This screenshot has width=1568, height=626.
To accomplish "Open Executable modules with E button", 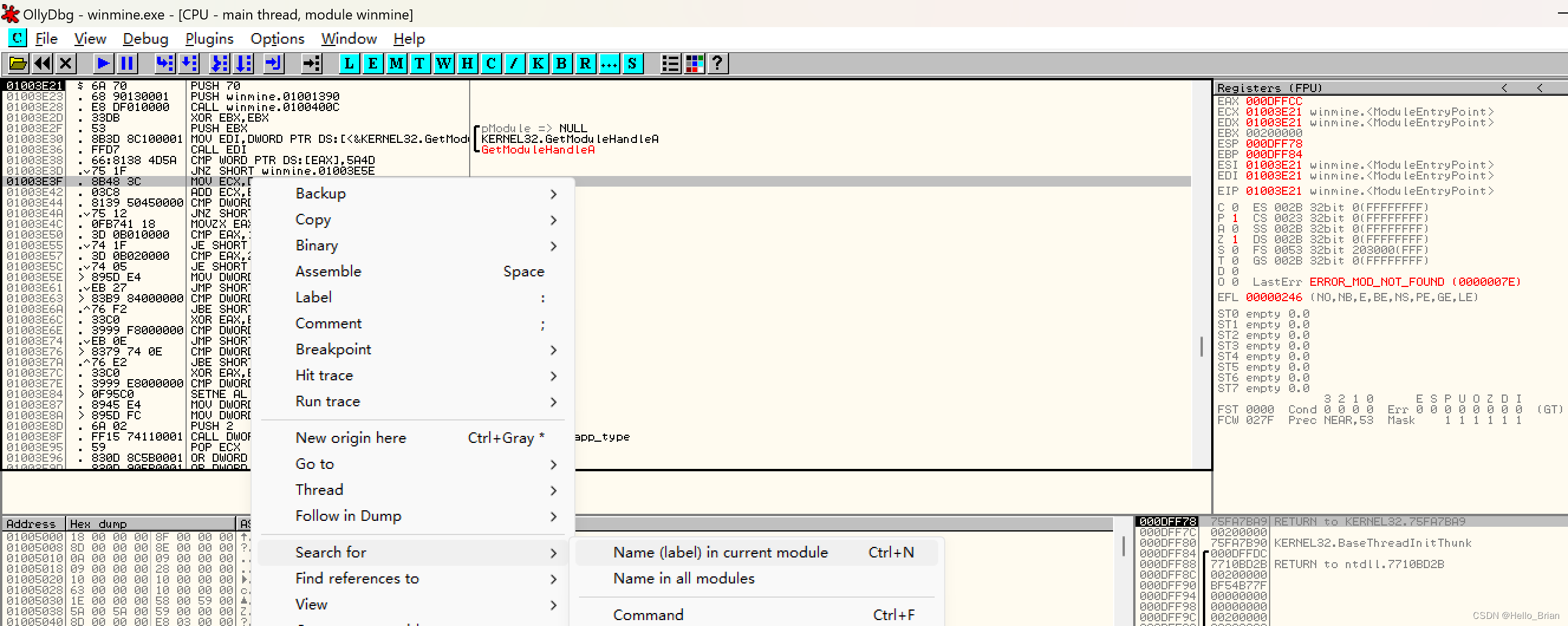I will [373, 63].
